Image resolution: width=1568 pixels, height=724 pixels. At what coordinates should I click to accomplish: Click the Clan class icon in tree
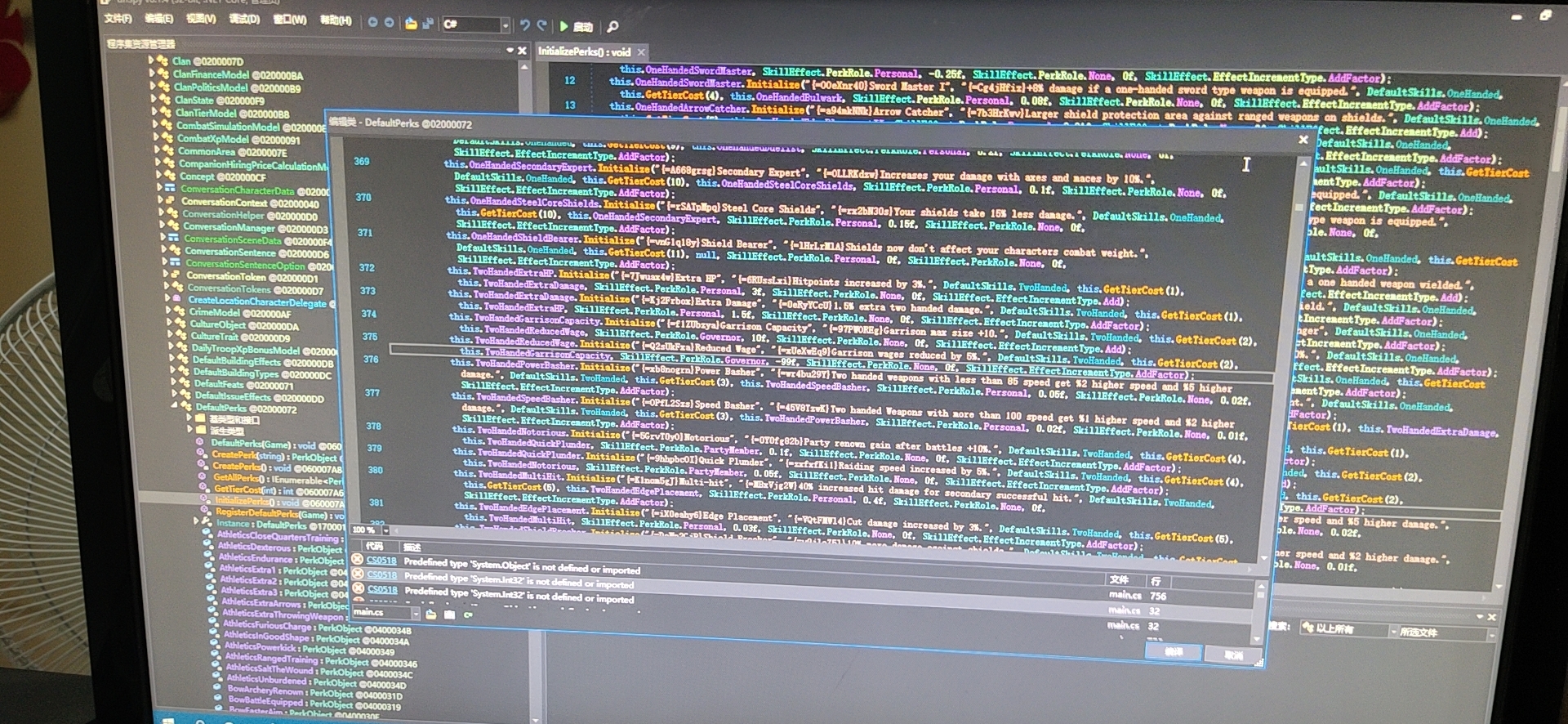(x=163, y=60)
